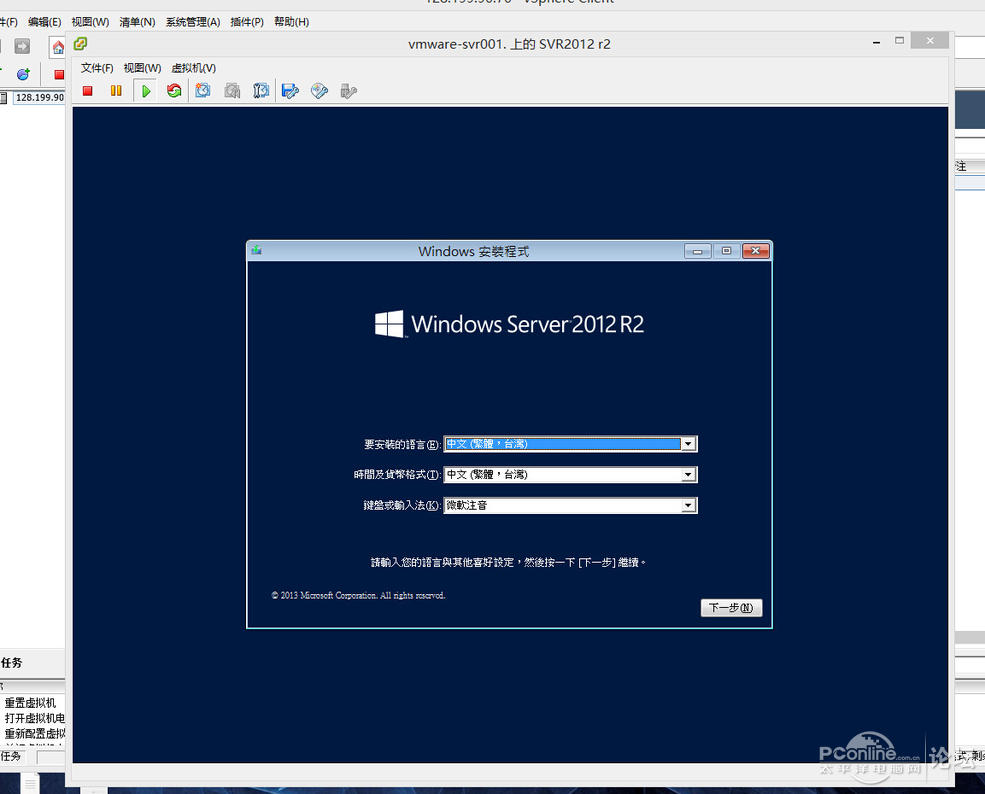
Task: Open the 清单(N) menu
Action: pos(137,22)
